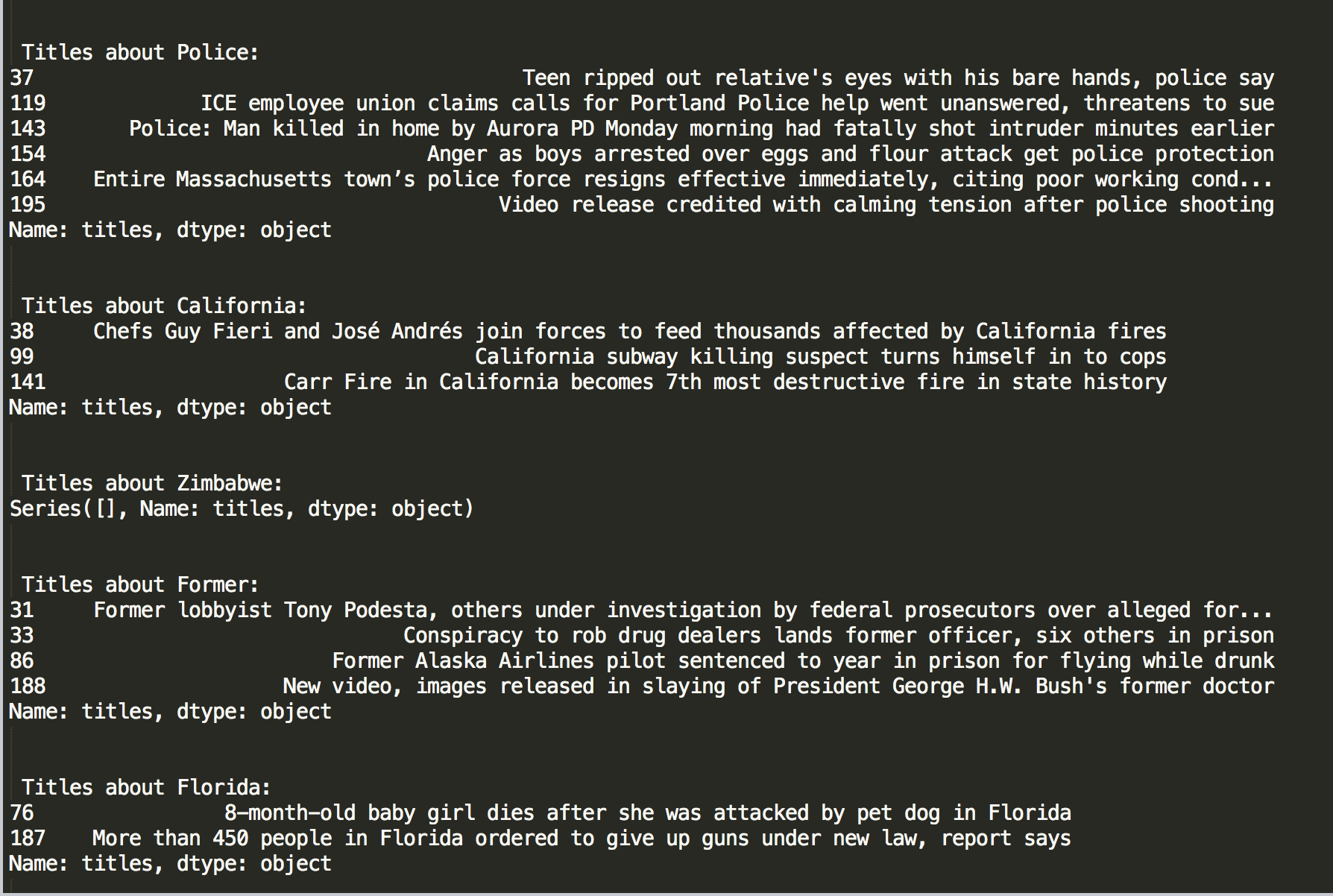The image size is (1333, 896).
Task: Click the 'Titles about Former:' heading
Action: pos(140,585)
